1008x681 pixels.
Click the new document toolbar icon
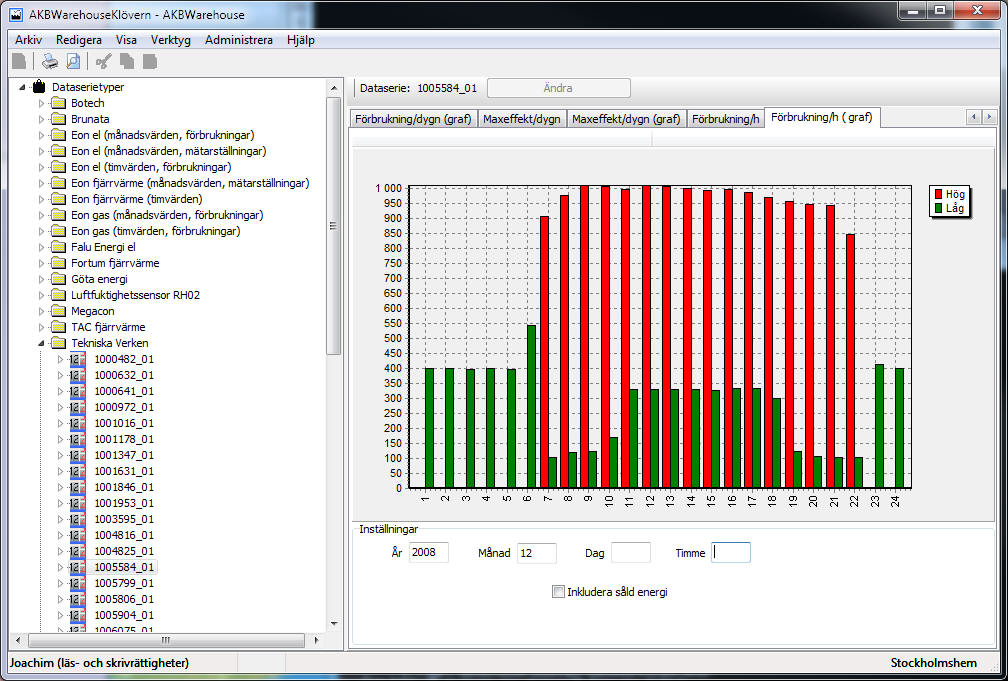pos(19,61)
